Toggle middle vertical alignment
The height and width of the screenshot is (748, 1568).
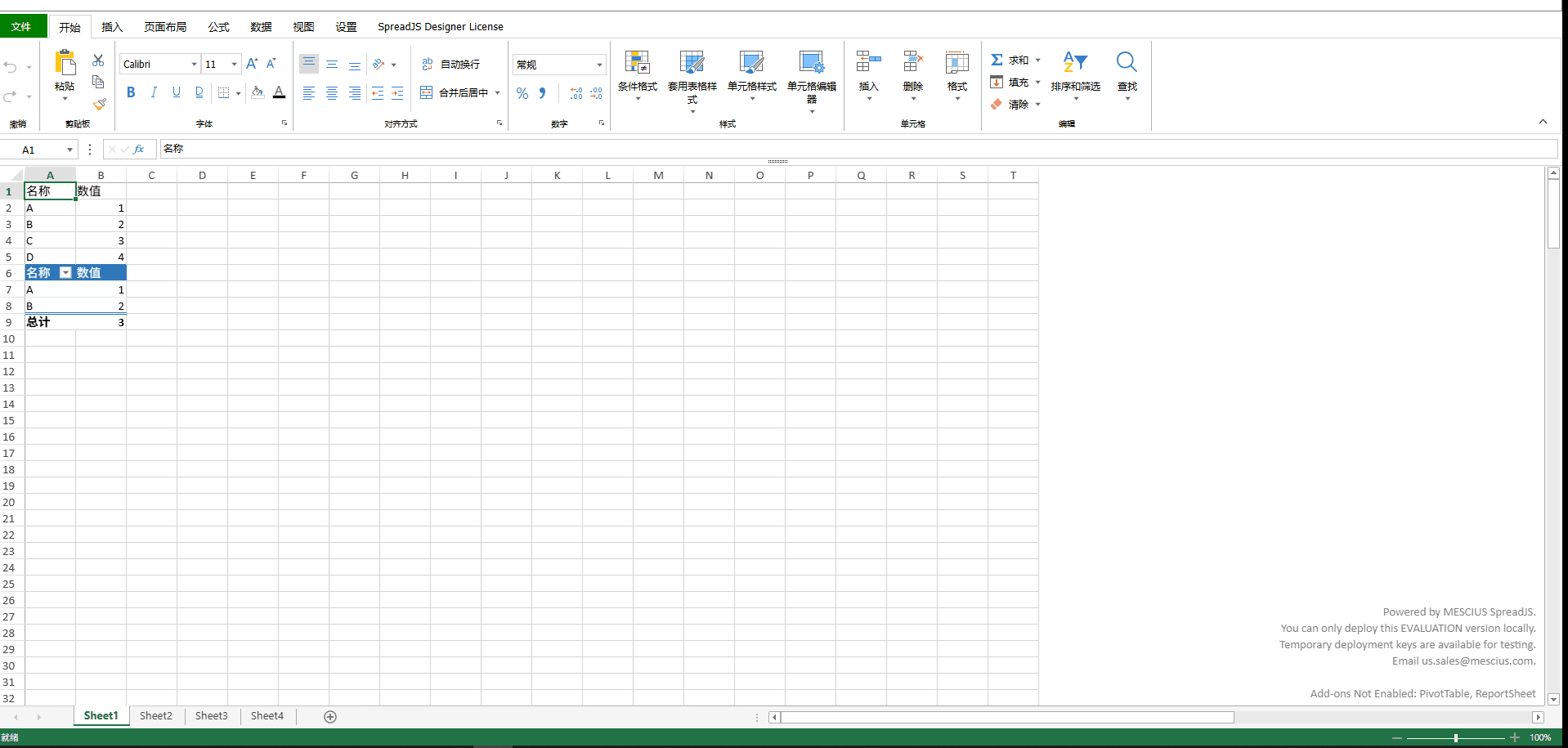click(x=332, y=64)
